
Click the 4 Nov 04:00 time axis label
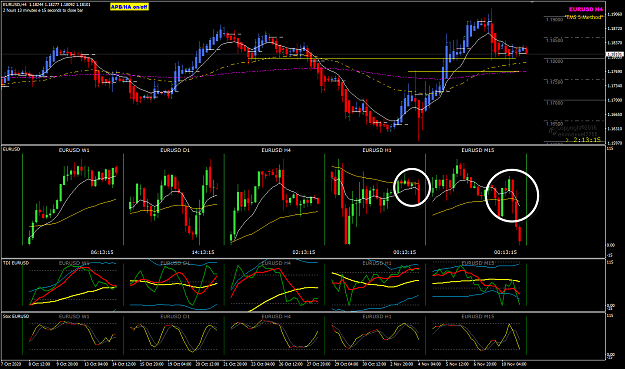429,364
